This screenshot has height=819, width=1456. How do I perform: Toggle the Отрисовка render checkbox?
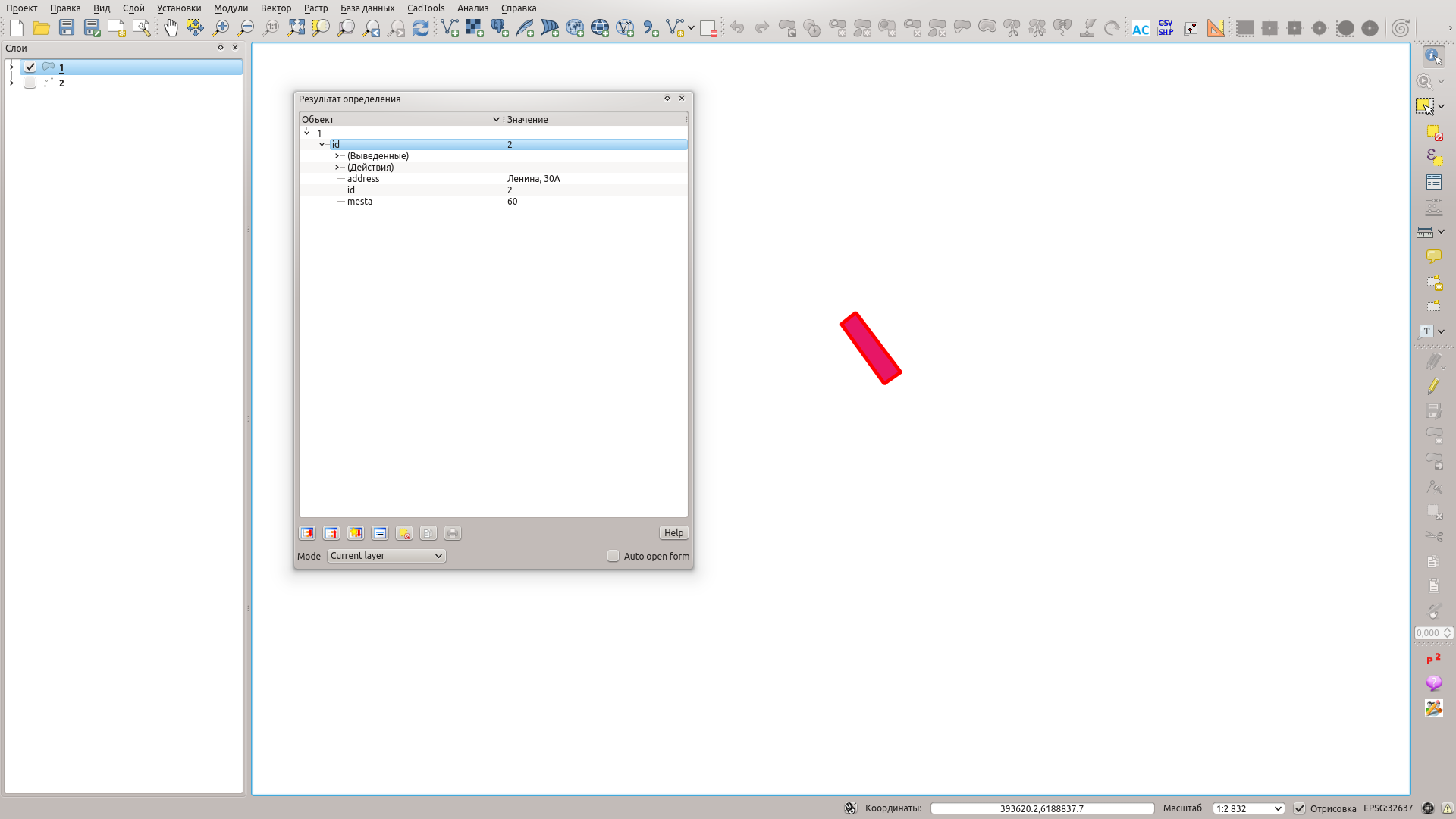click(x=1299, y=808)
